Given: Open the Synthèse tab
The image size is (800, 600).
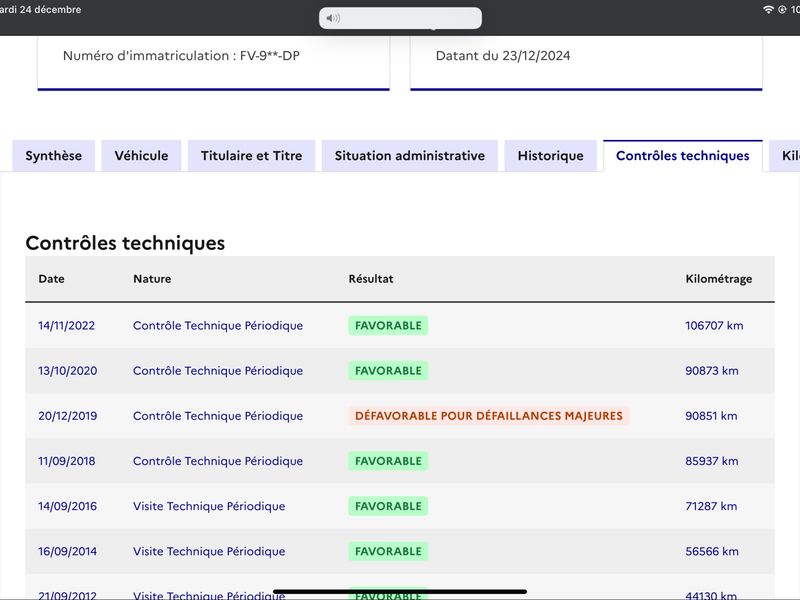Looking at the screenshot, I should 54,156.
